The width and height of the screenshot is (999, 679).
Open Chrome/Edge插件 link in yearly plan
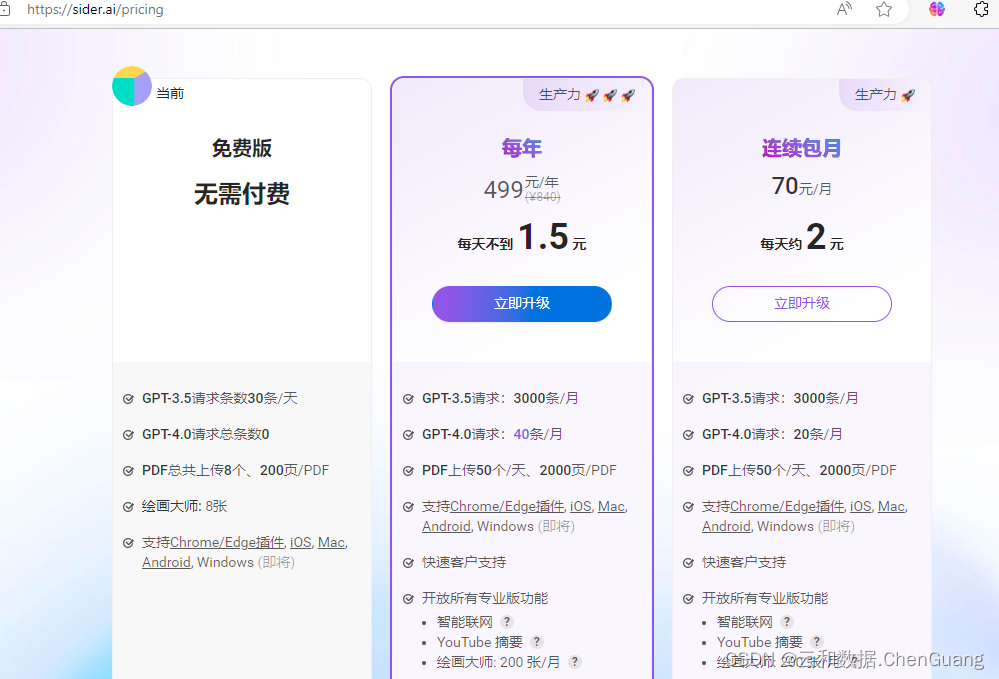pos(507,506)
